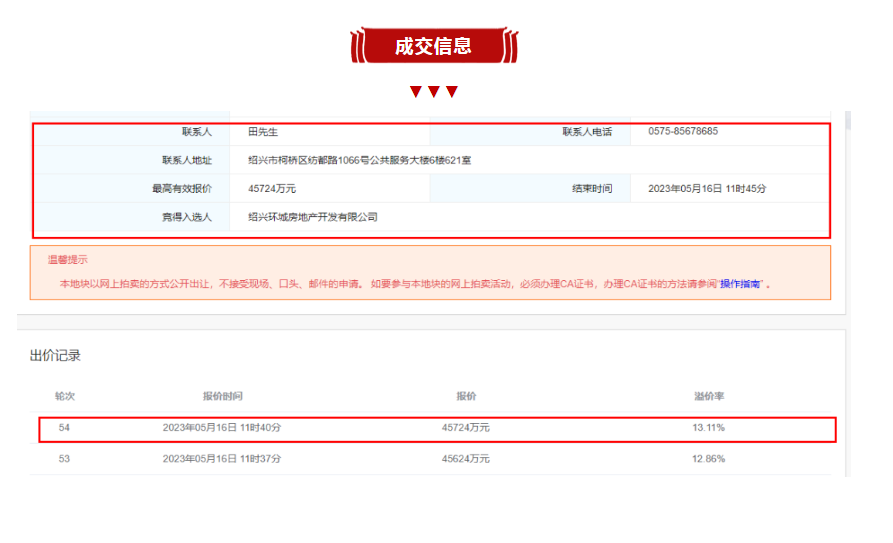Click premium rate 12.86%
Viewport: 893px width, 543px height.
click(708, 459)
